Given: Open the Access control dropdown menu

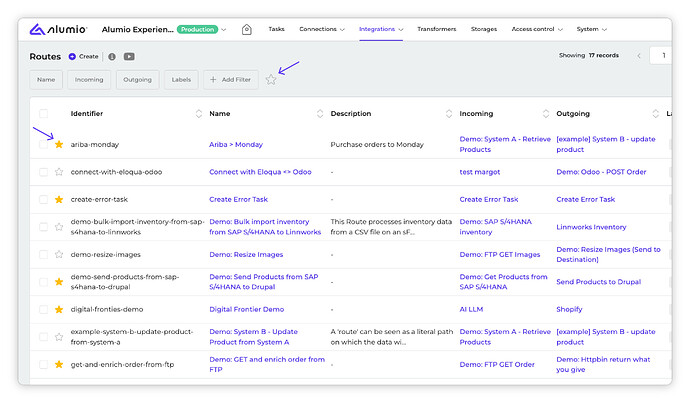Looking at the screenshot, I should click(x=537, y=29).
